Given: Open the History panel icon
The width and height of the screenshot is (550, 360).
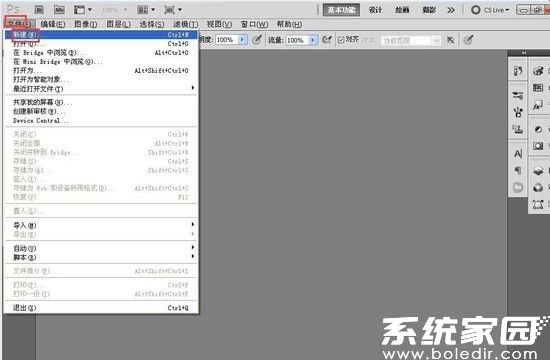Looking at the screenshot, I should coord(518,71).
